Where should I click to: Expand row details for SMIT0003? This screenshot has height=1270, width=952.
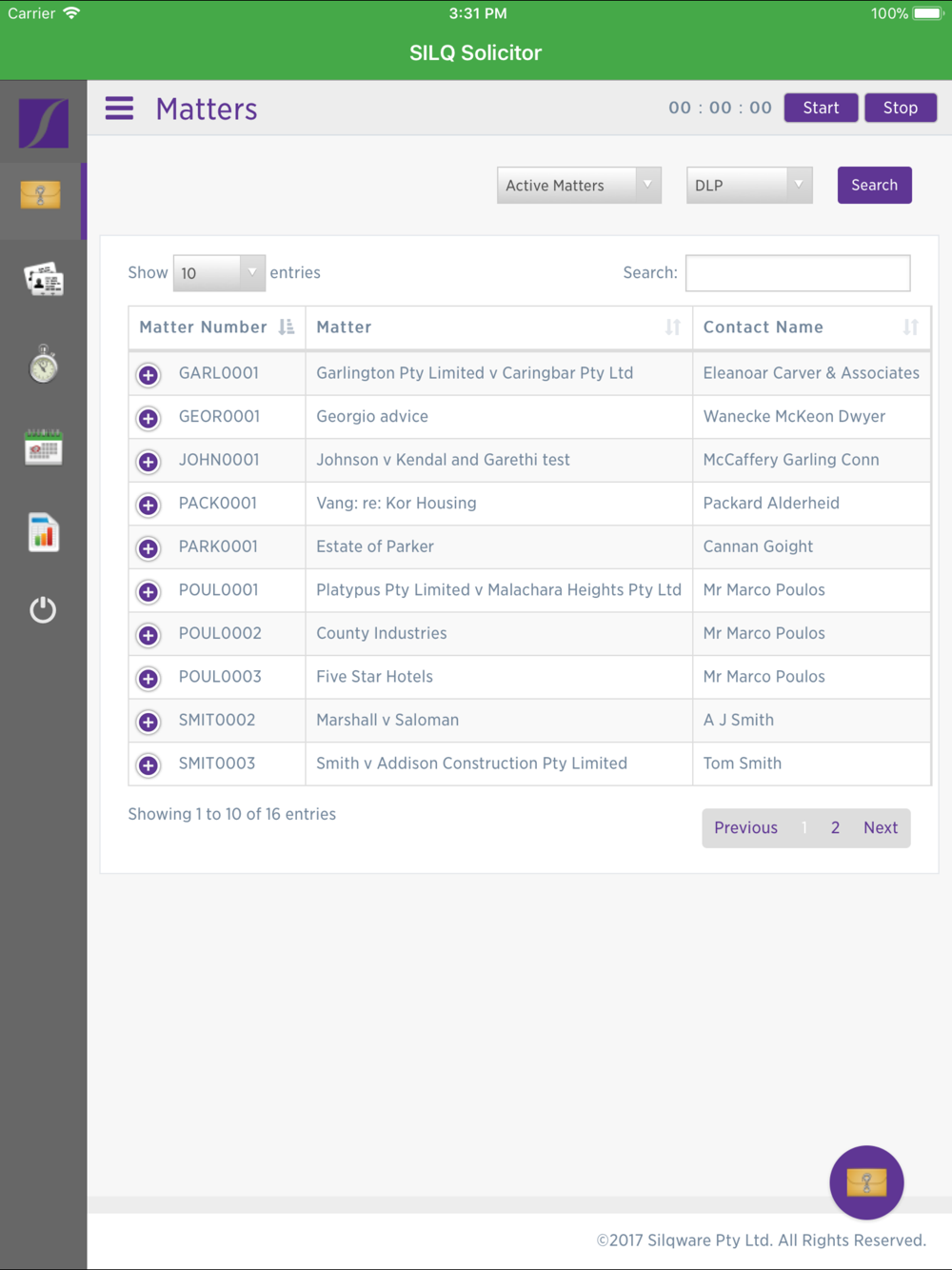149,765
